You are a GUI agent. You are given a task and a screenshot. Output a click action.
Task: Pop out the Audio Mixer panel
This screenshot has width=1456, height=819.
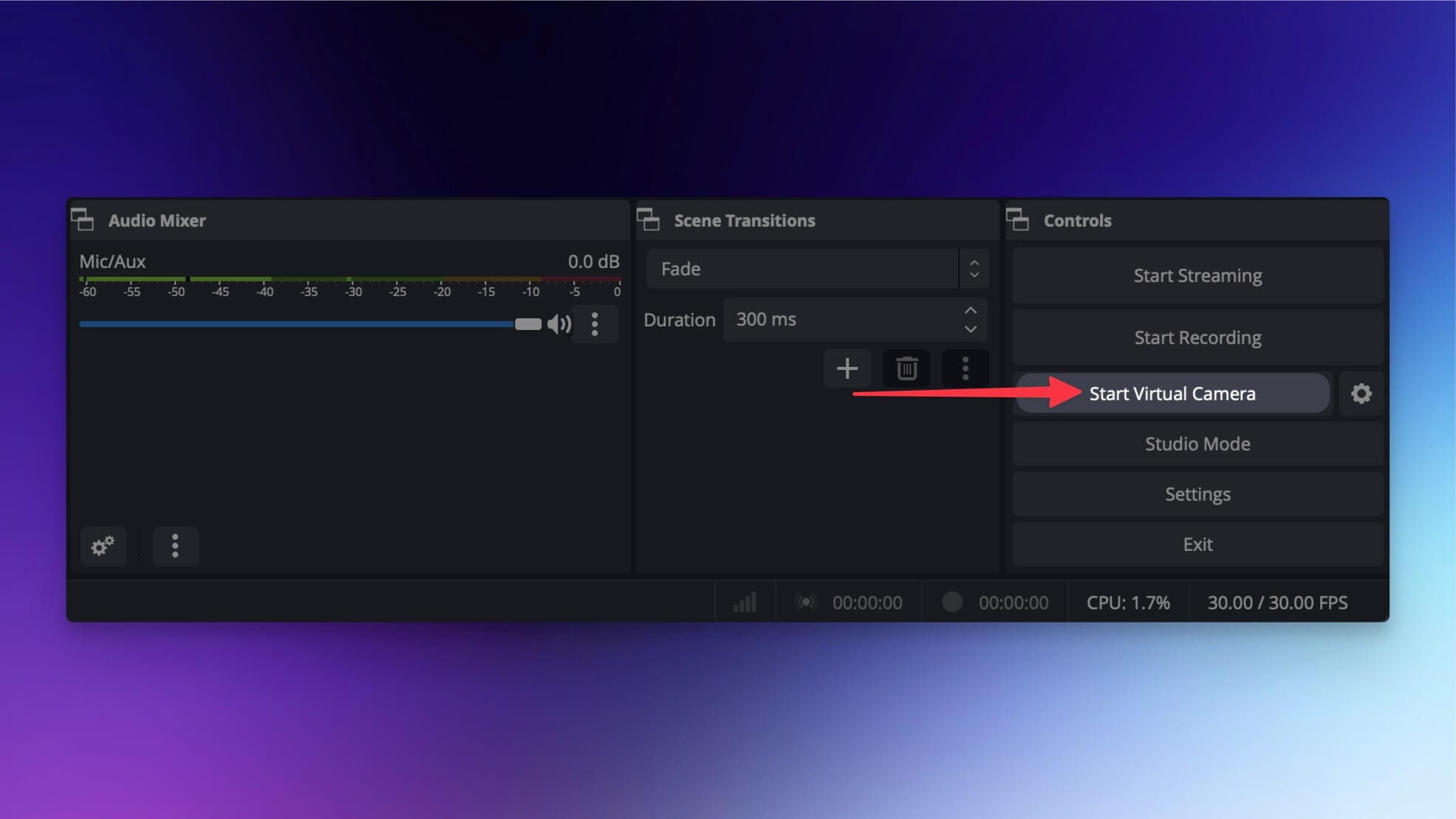pos(84,219)
